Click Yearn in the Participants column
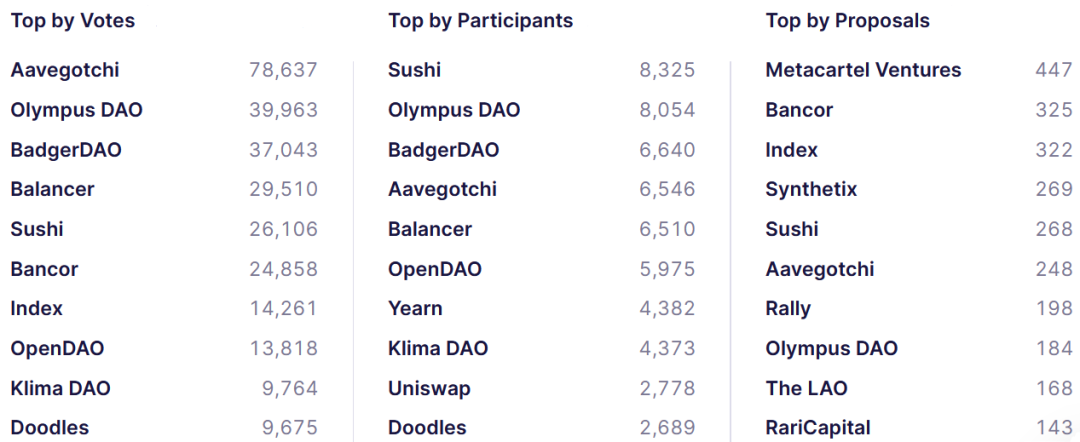This screenshot has width=1080, height=442. point(415,309)
